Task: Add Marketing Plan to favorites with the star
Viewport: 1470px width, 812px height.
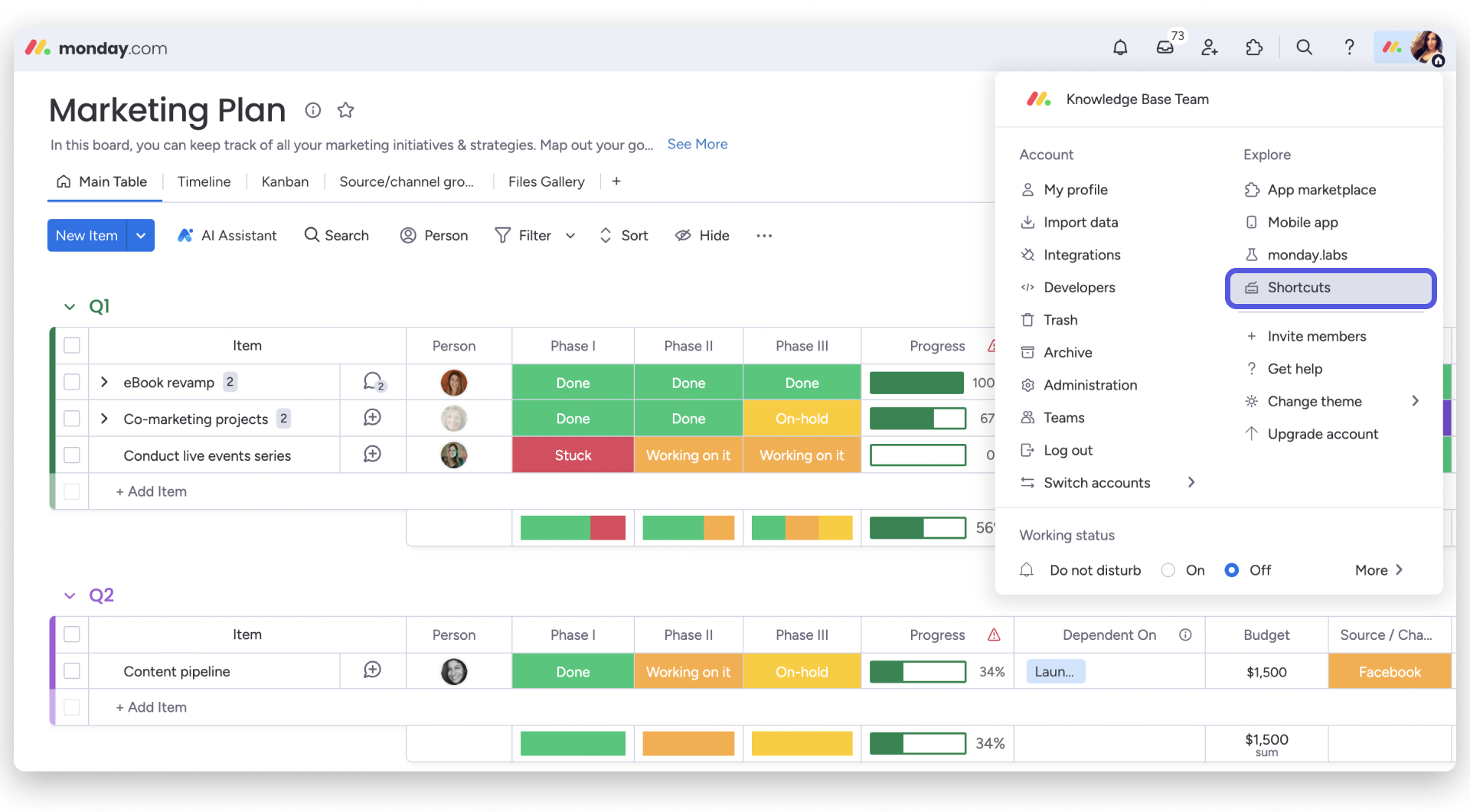Action: 346,110
